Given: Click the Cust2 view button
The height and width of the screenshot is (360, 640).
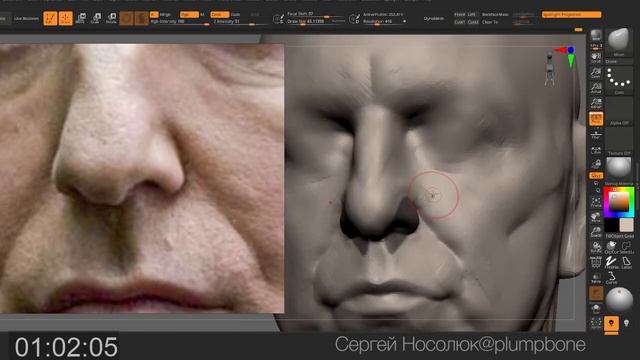Looking at the screenshot, I should pyautogui.click(x=473, y=22).
